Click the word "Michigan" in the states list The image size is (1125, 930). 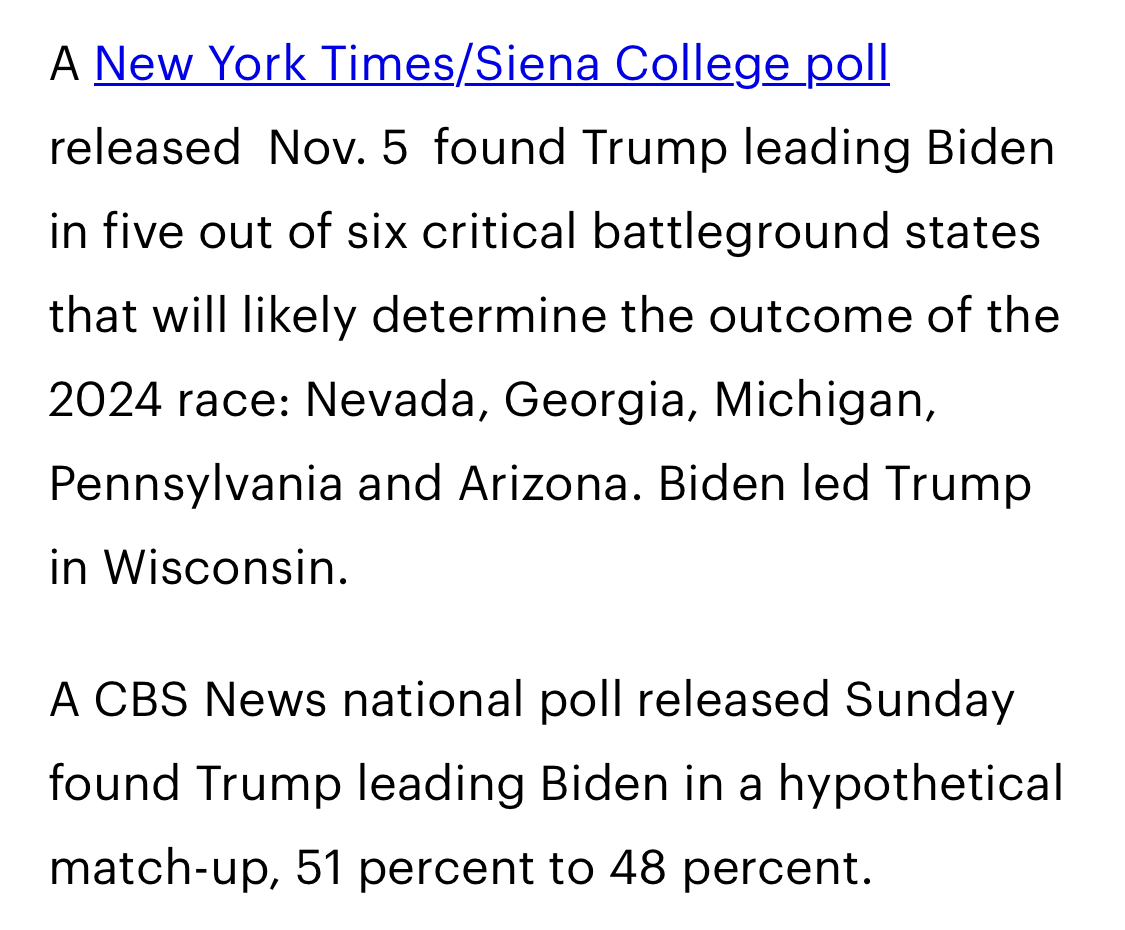818,400
